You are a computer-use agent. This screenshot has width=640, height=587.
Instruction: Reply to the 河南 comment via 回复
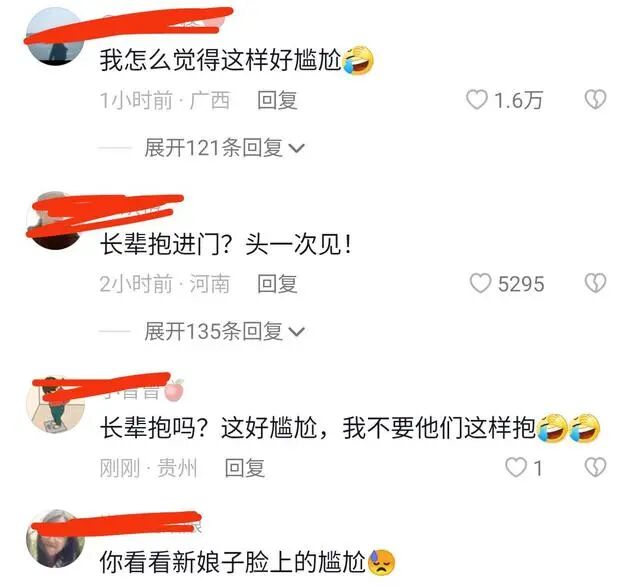pos(277,284)
